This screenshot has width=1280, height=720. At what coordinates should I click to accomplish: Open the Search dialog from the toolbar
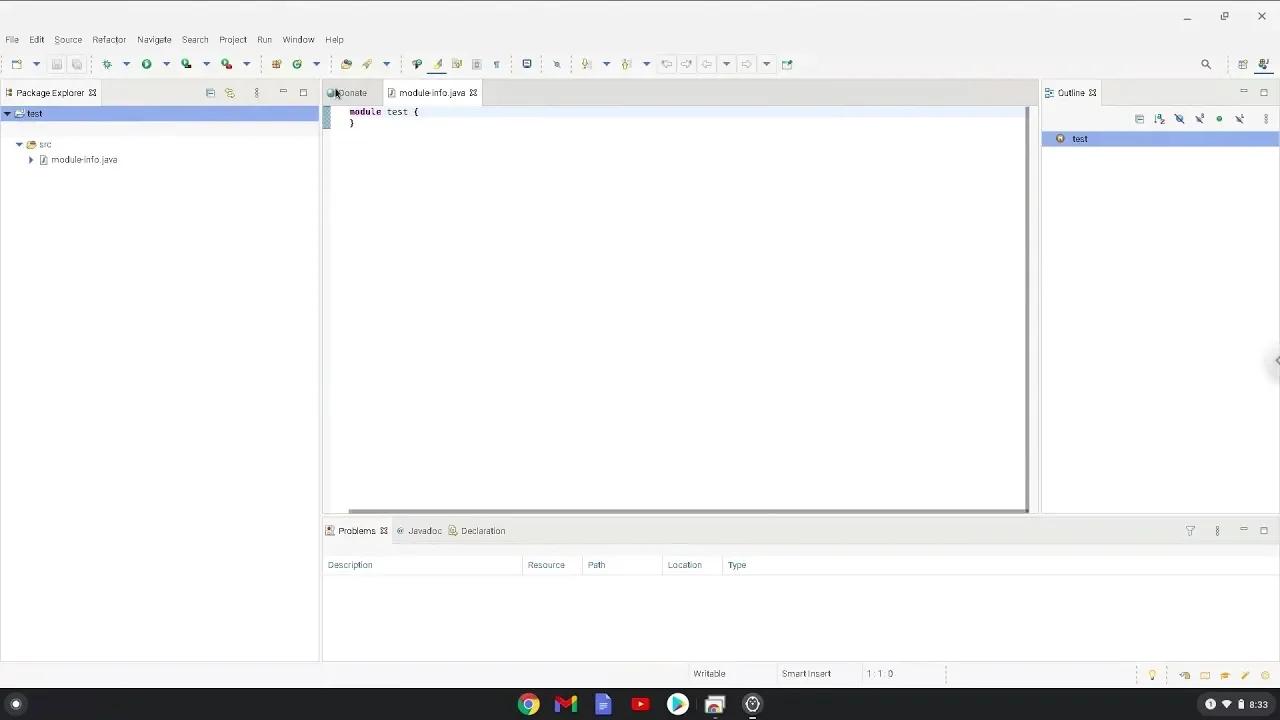click(x=1206, y=64)
